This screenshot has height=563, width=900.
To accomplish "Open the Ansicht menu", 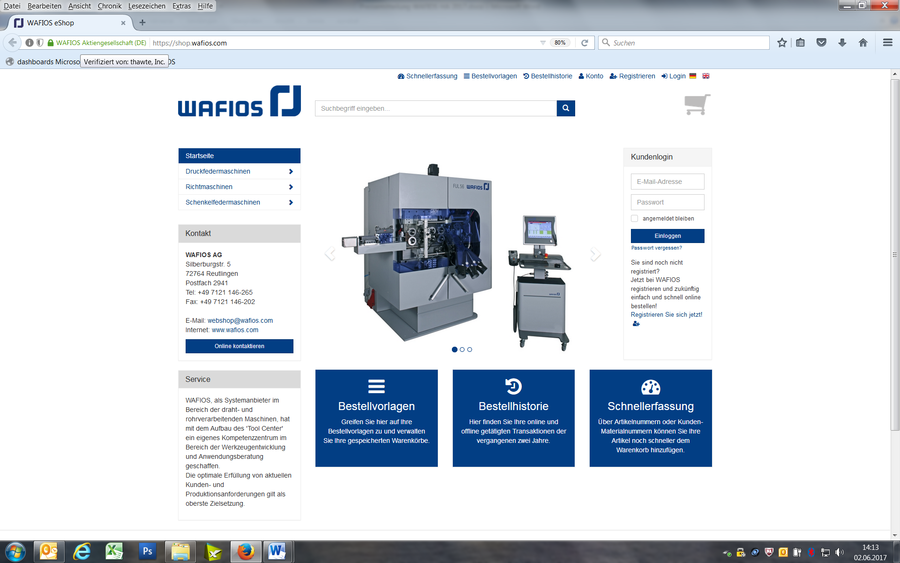I will 79,6.
